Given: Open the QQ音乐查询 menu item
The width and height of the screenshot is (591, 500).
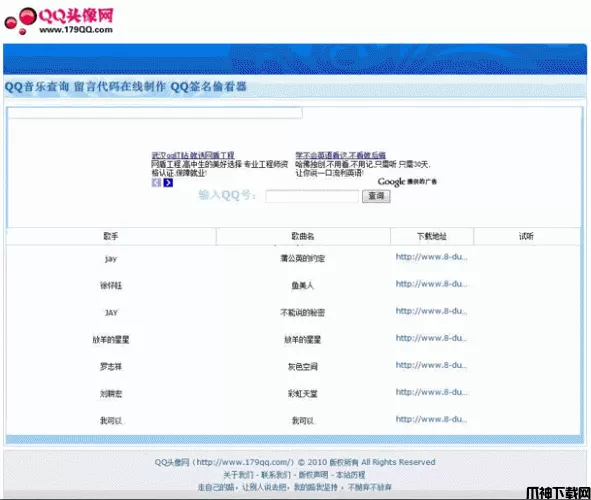Looking at the screenshot, I should (37, 87).
